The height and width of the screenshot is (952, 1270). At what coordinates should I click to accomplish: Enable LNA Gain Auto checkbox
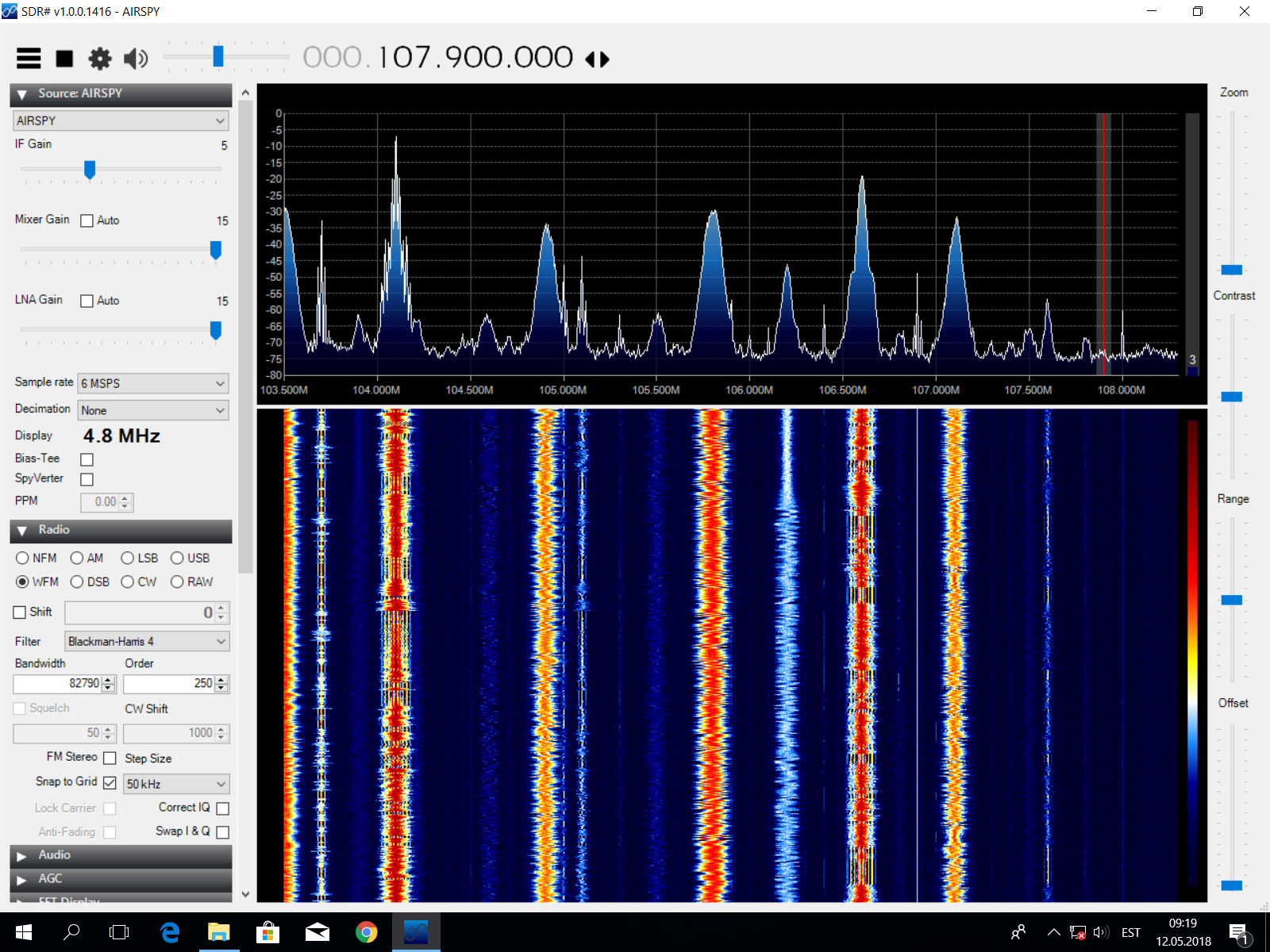tap(87, 301)
